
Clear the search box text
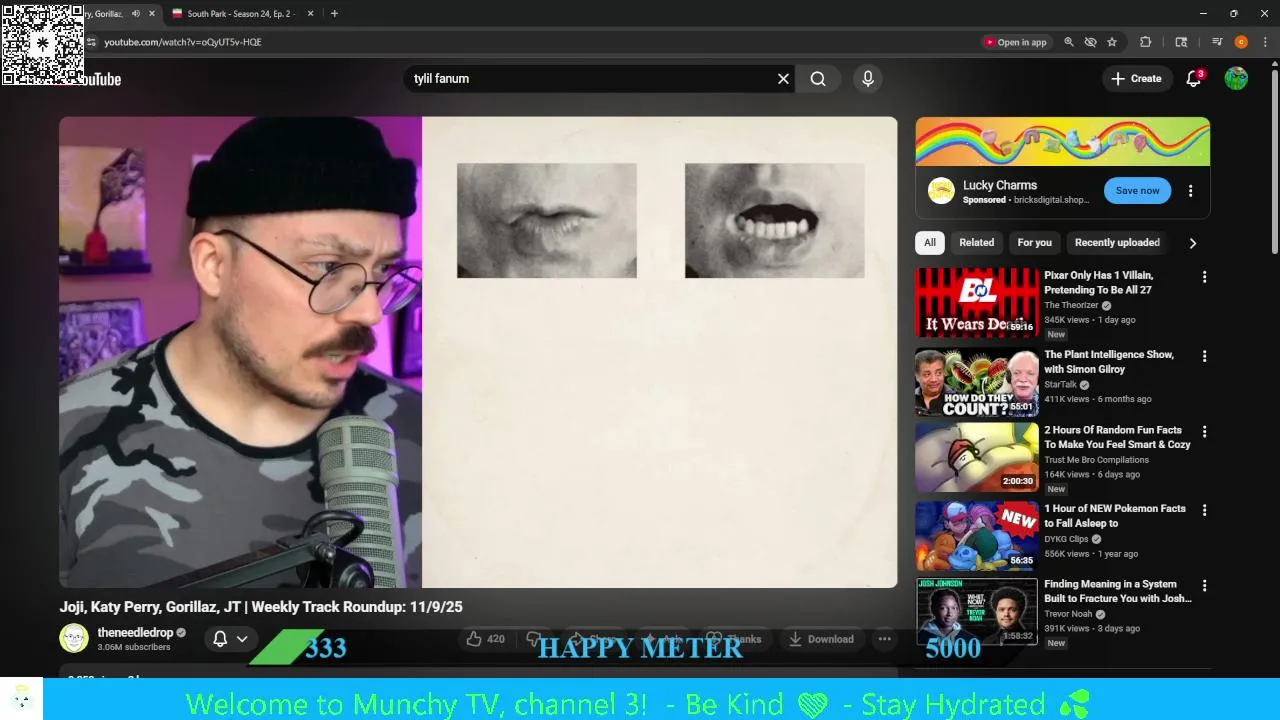pos(783,79)
